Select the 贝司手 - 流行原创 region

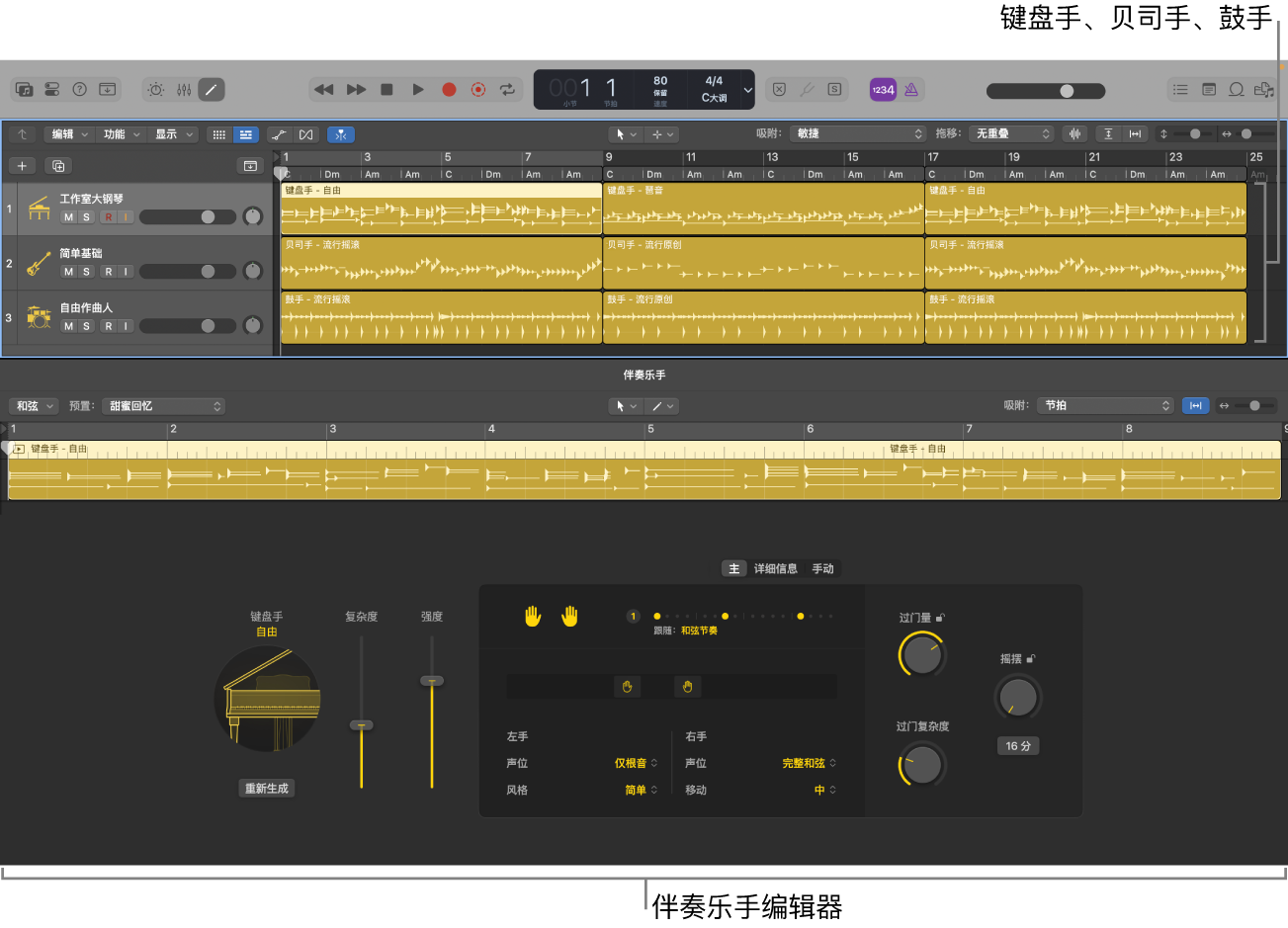point(763,263)
